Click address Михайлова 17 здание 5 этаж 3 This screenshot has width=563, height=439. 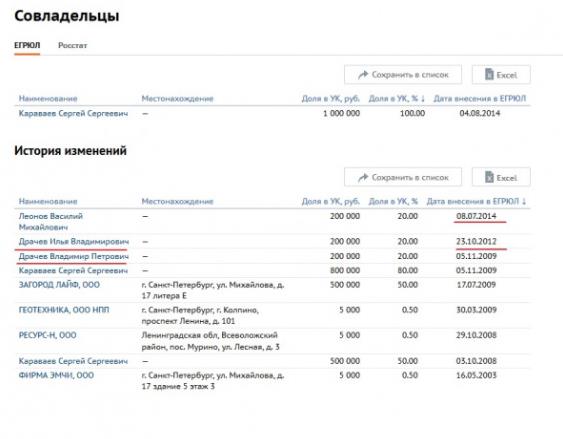(x=213, y=380)
